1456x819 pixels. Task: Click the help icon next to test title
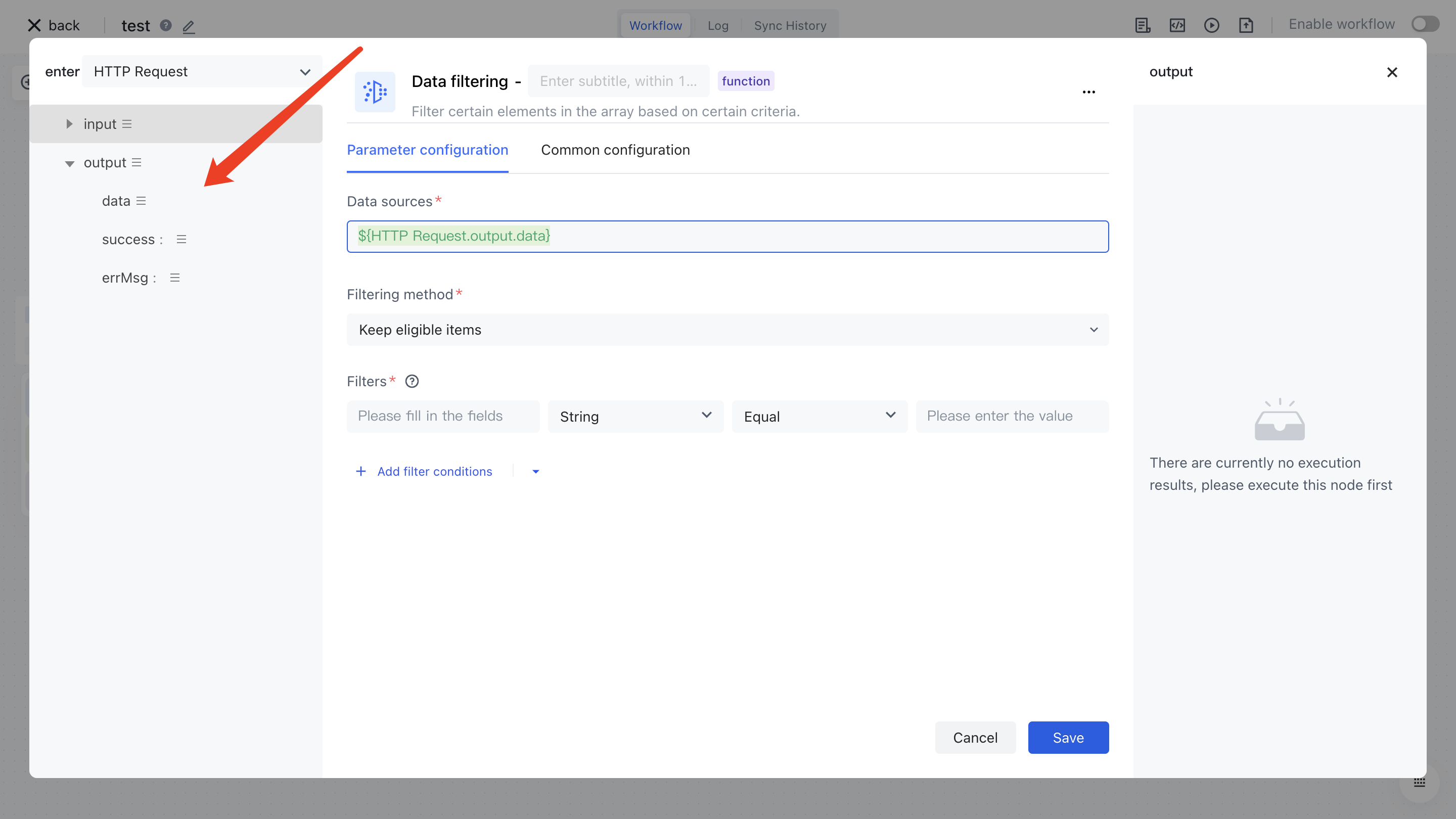[166, 25]
